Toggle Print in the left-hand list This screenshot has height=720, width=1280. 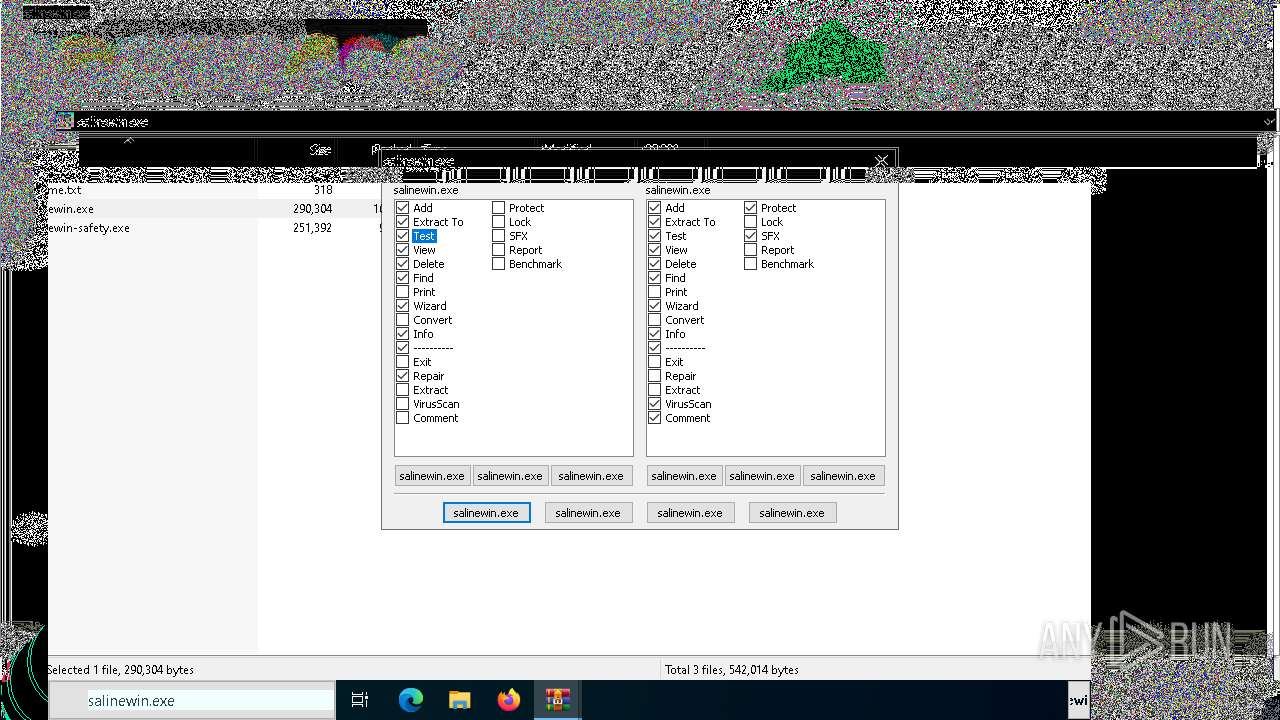pyautogui.click(x=403, y=292)
